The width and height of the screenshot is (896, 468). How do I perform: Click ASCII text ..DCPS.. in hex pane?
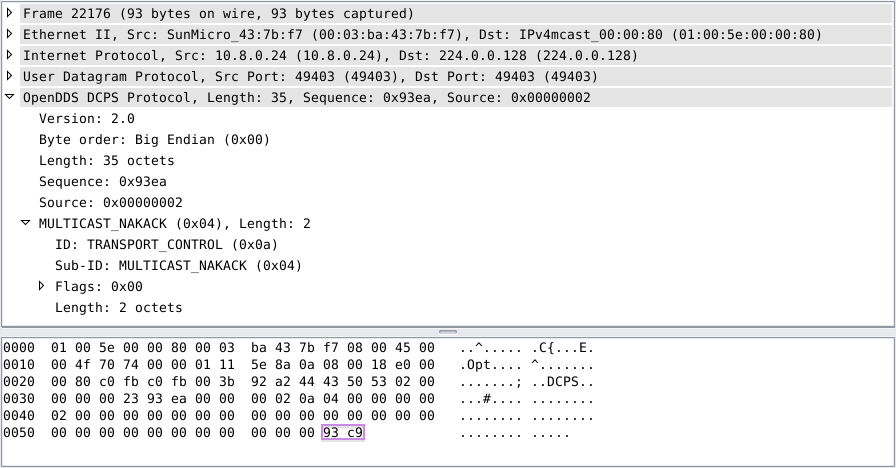(563, 382)
